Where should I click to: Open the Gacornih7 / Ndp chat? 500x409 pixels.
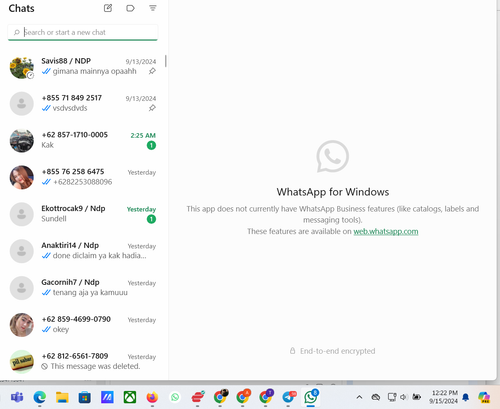pyautogui.click(x=83, y=287)
